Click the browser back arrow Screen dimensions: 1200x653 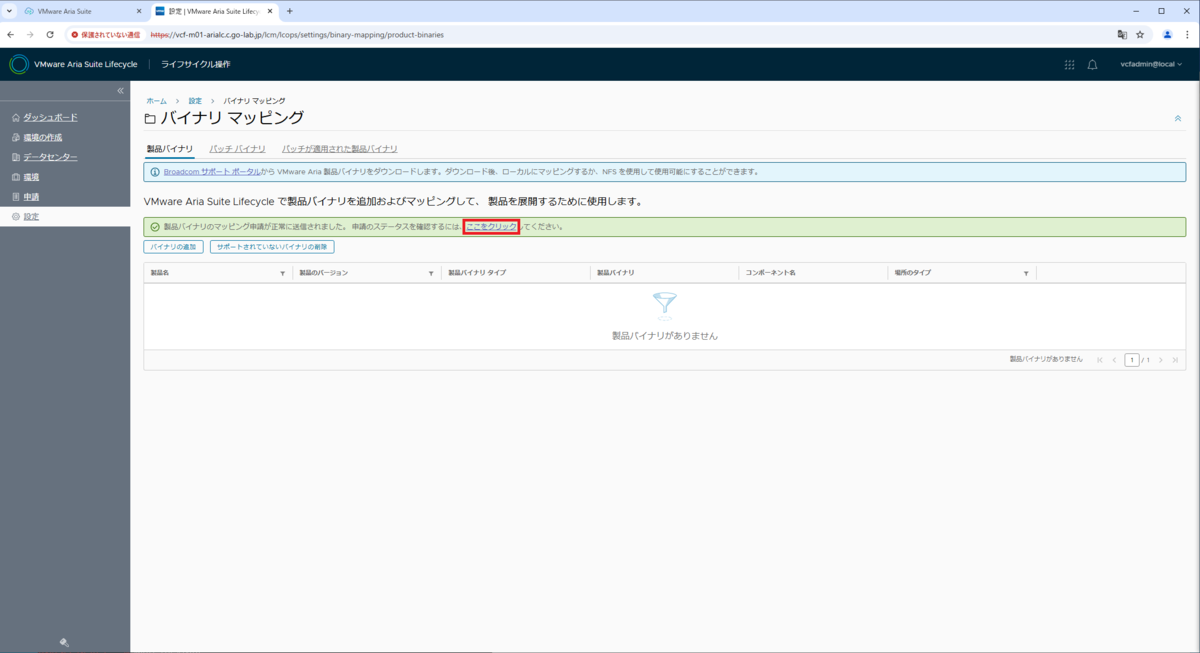(x=11, y=35)
